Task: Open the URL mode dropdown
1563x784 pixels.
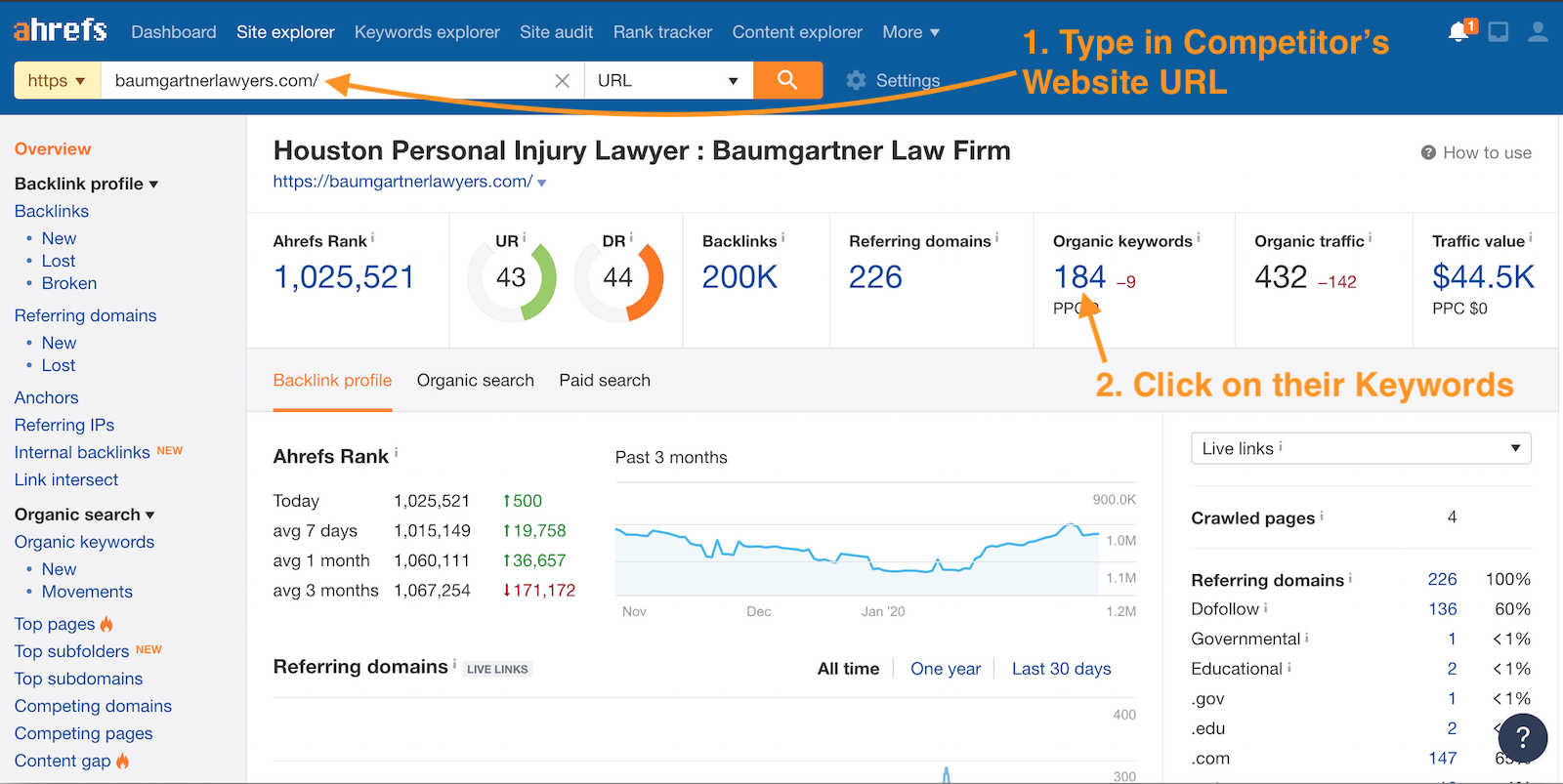Action: [x=668, y=80]
